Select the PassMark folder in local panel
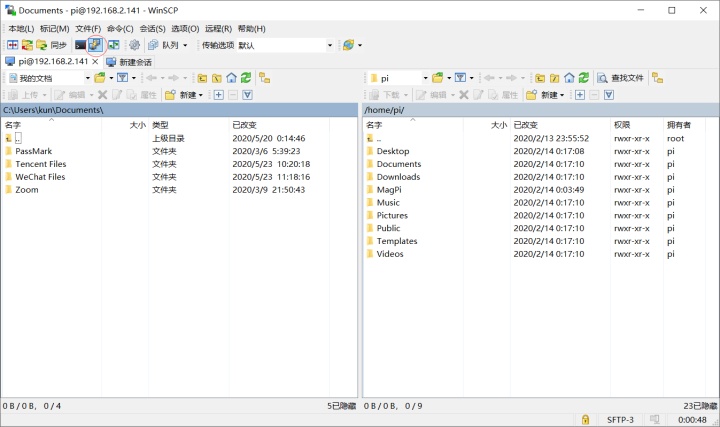The image size is (720, 427). pos(34,151)
